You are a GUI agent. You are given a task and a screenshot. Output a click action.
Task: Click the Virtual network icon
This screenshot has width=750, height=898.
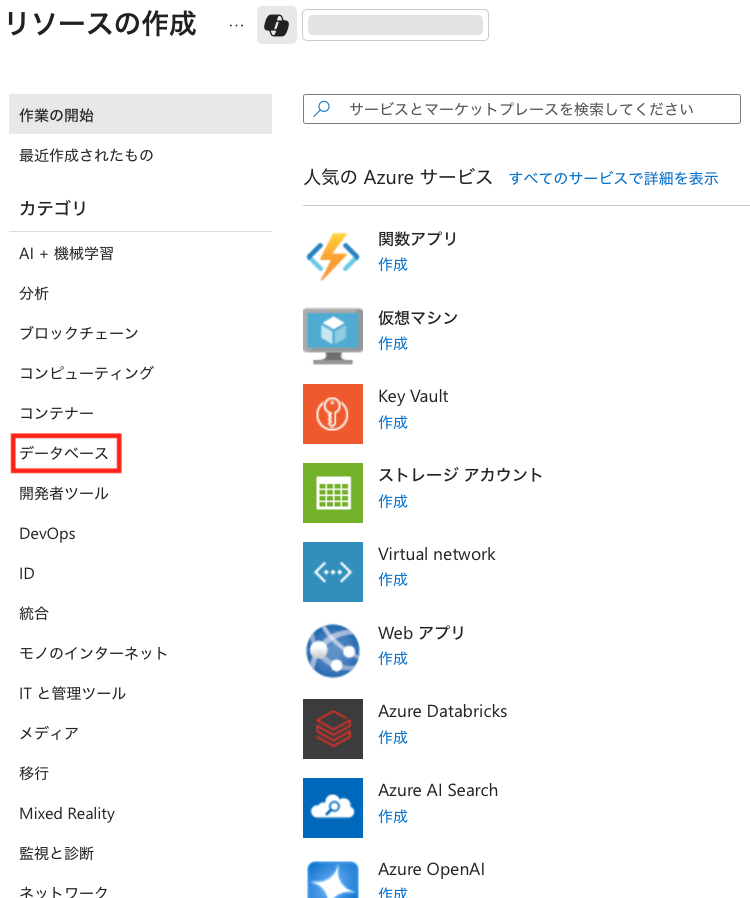tap(333, 572)
